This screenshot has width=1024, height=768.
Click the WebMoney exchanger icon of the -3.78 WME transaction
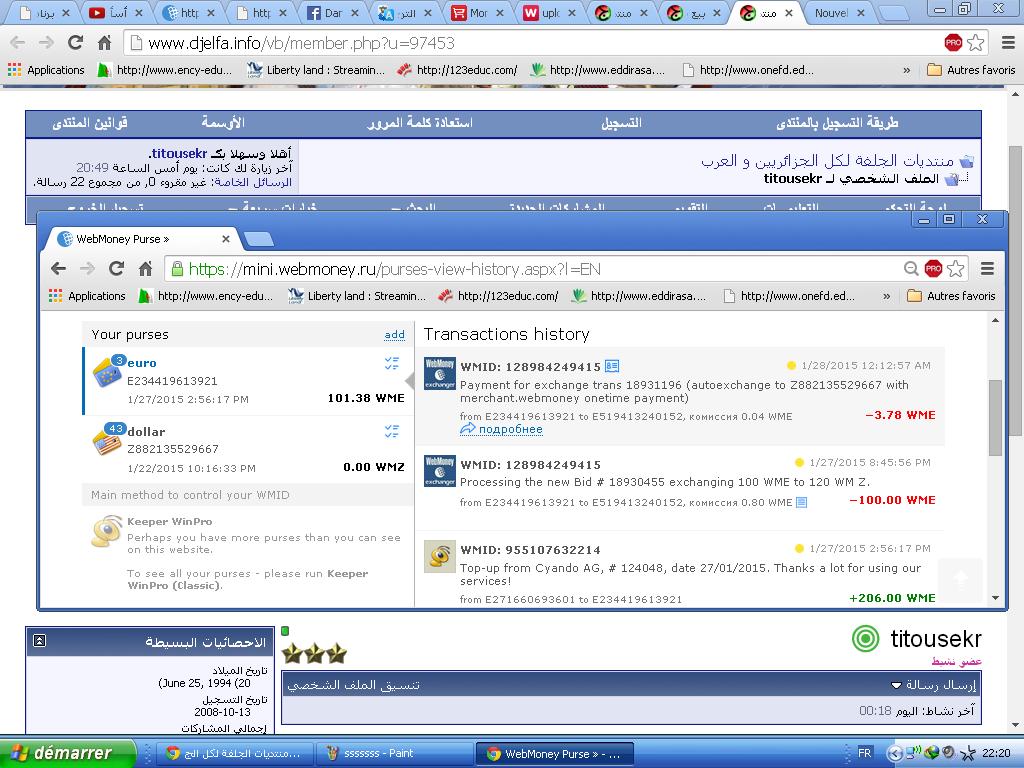440,374
